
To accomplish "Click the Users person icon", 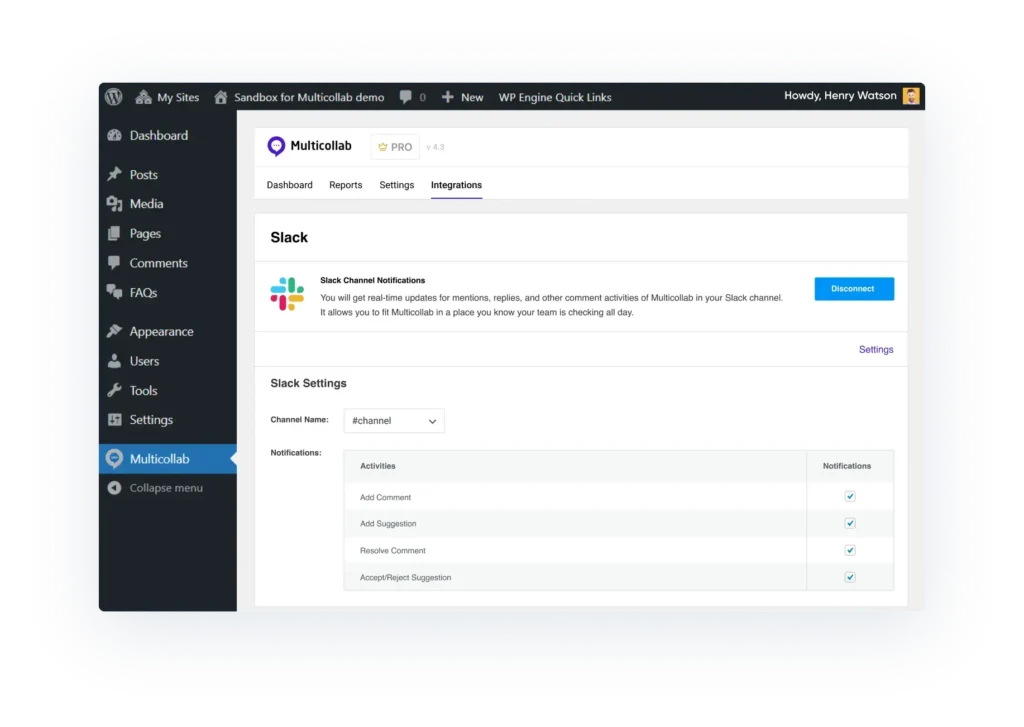I will [114, 361].
